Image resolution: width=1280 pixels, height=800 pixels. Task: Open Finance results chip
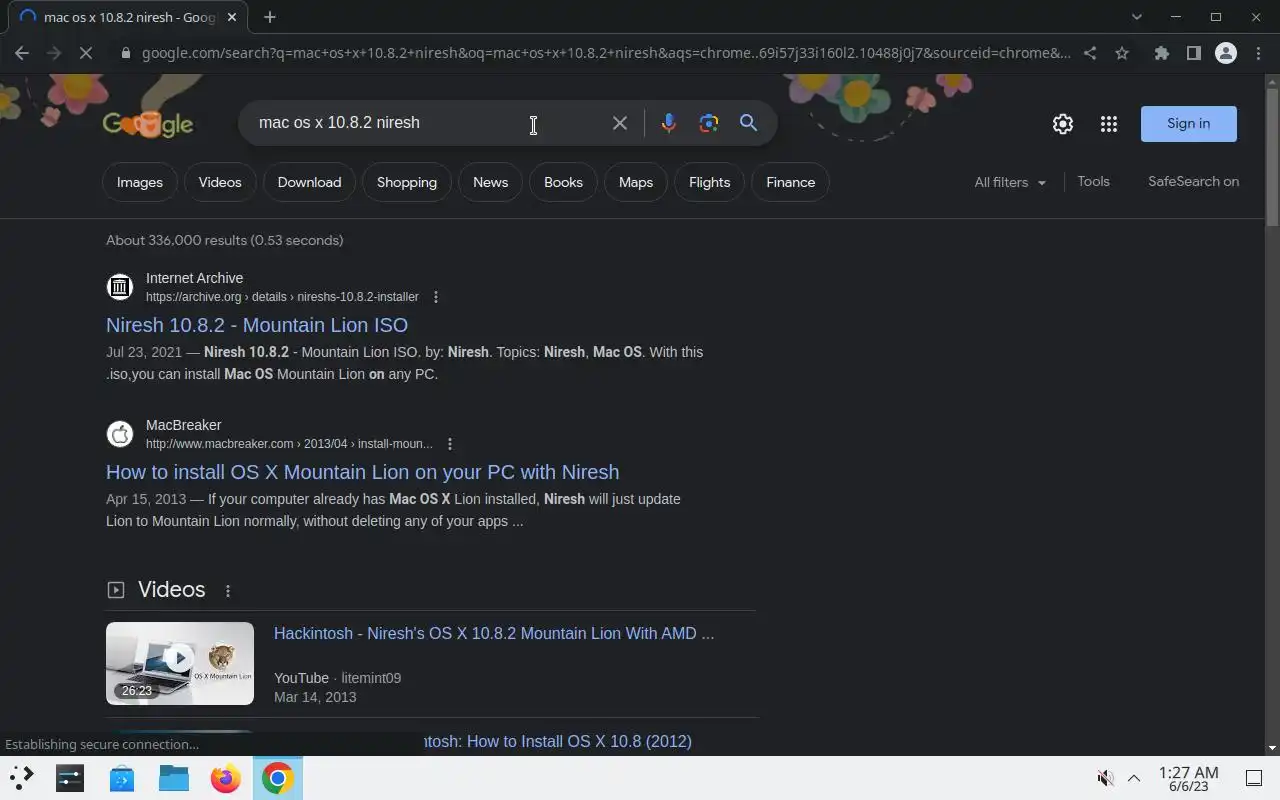(790, 182)
